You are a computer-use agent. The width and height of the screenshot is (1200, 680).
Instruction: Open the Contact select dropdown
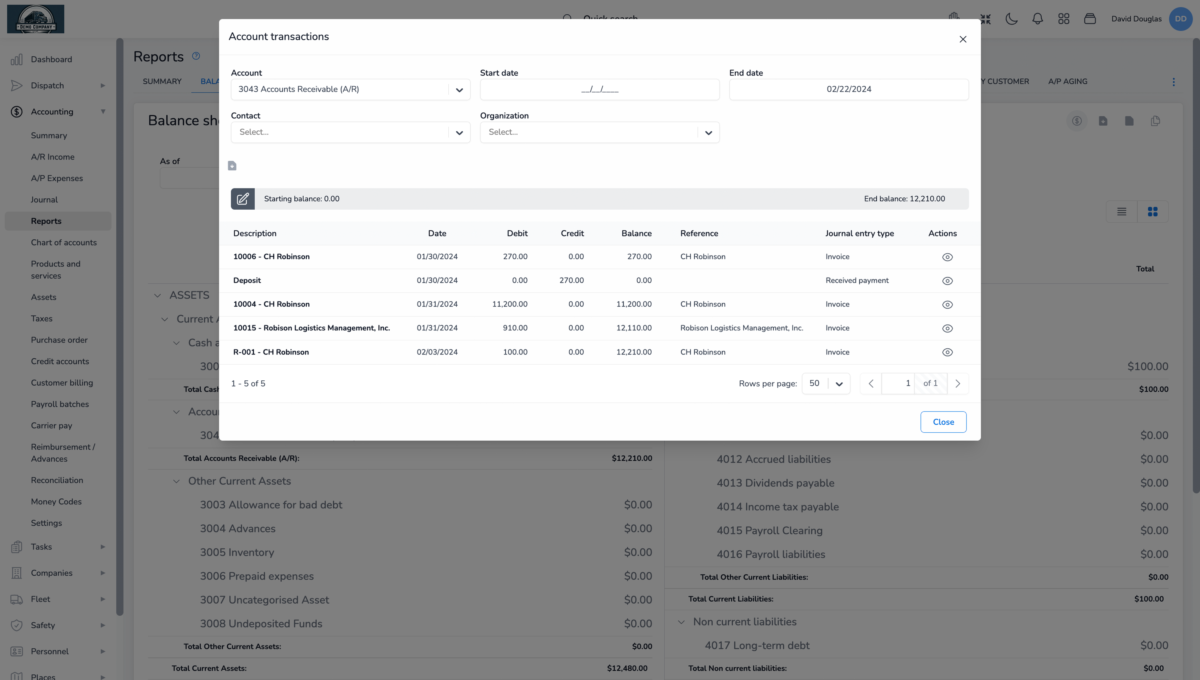(350, 132)
